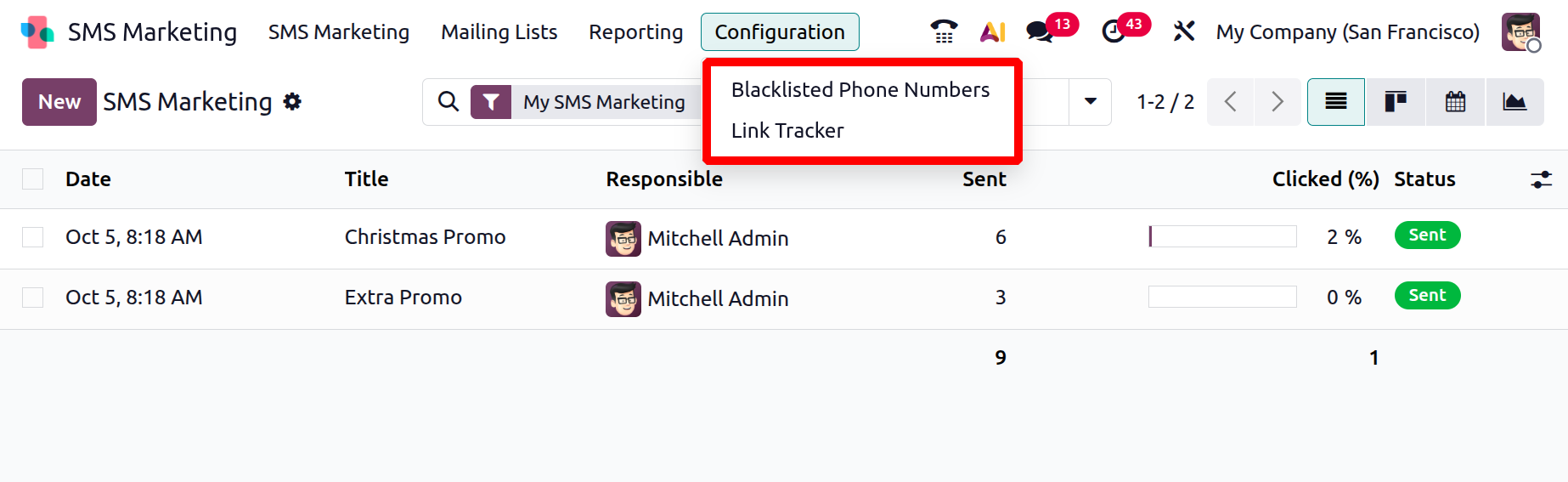This screenshot has height=482, width=1568.
Task: Switch to the Graph view
Action: pos(1514,102)
